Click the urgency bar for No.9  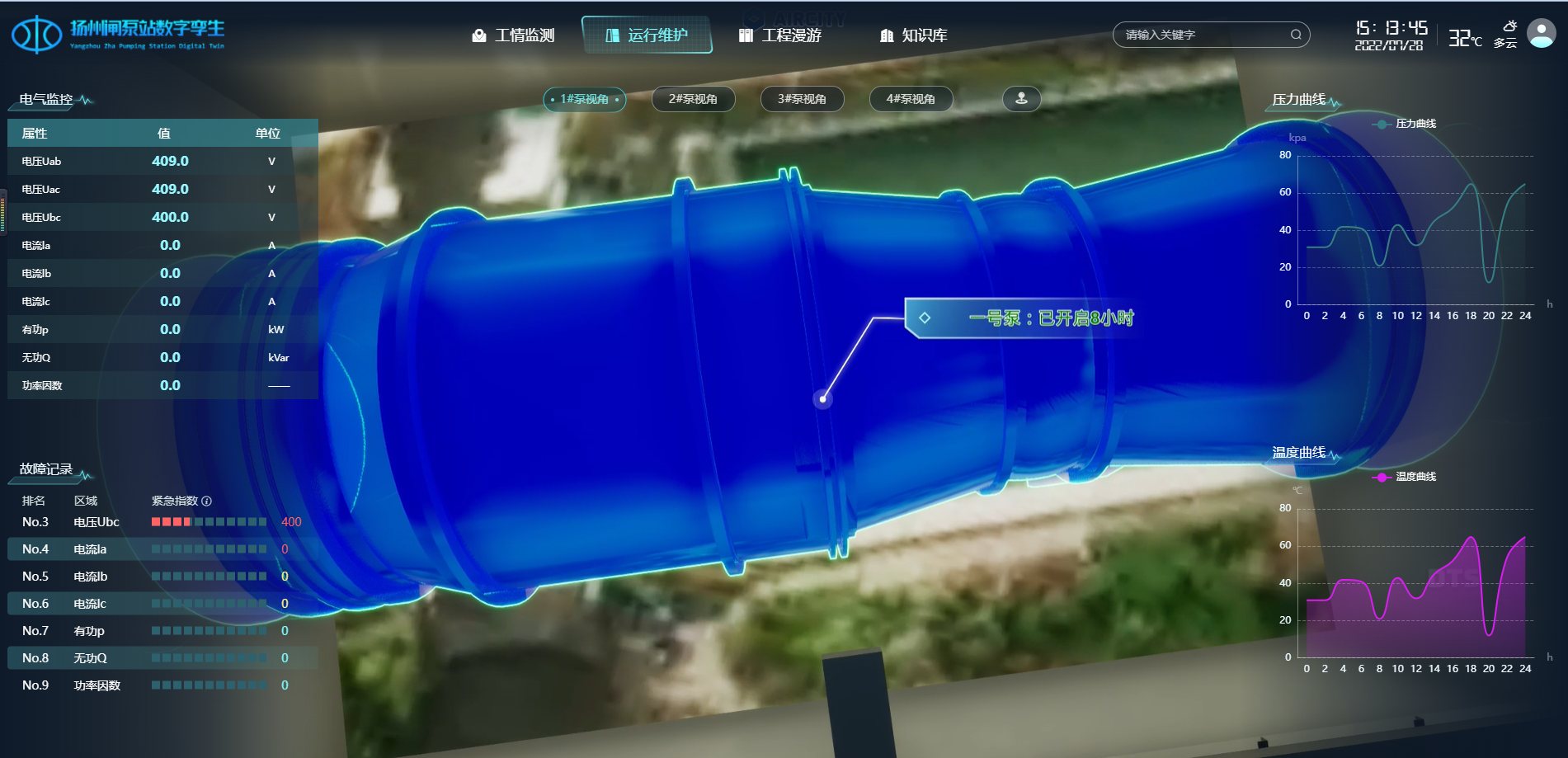tap(209, 685)
